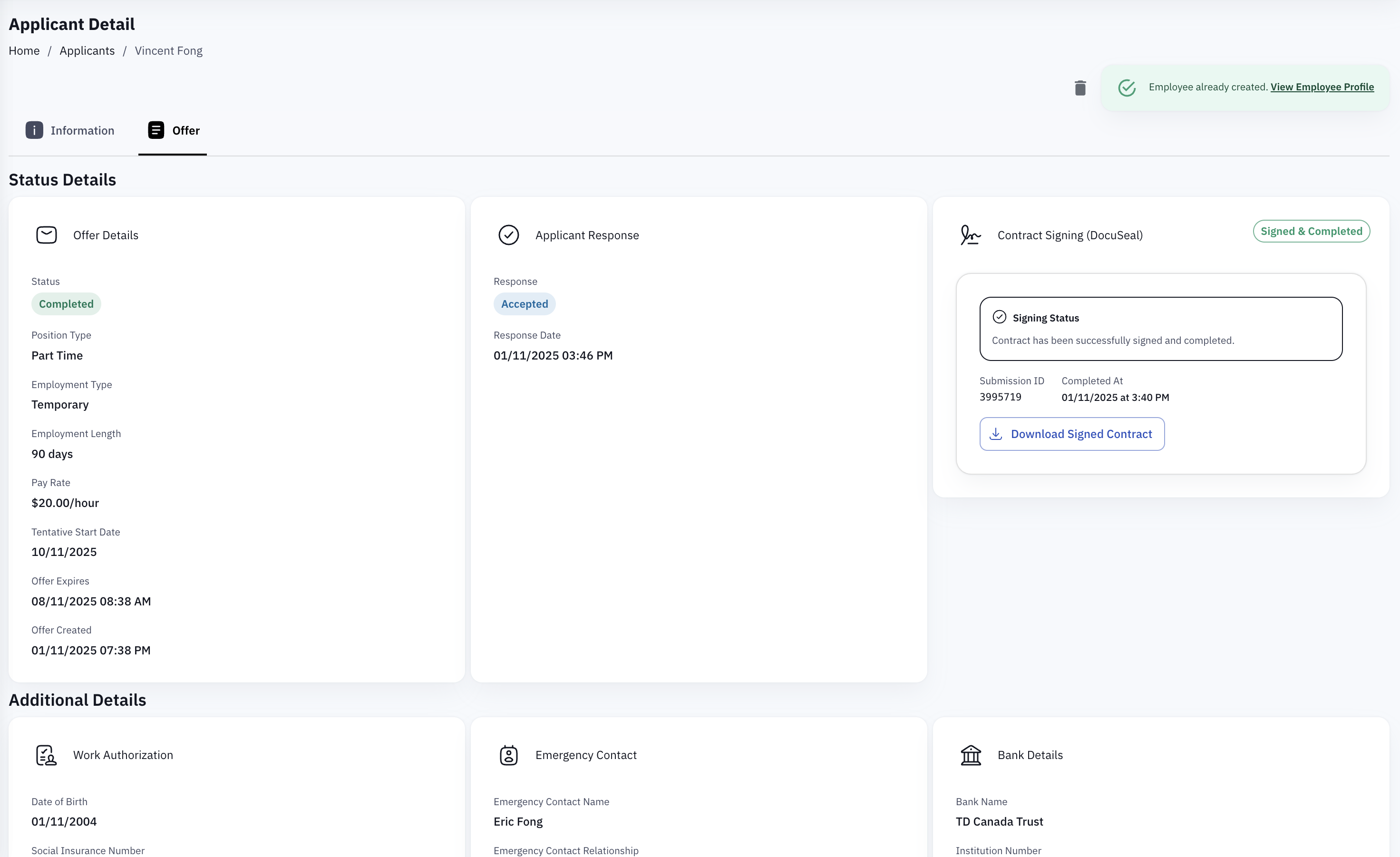Click the Completed At 01/11/2025 at 3:40 PM
The width and height of the screenshot is (1400, 857).
(1115, 397)
